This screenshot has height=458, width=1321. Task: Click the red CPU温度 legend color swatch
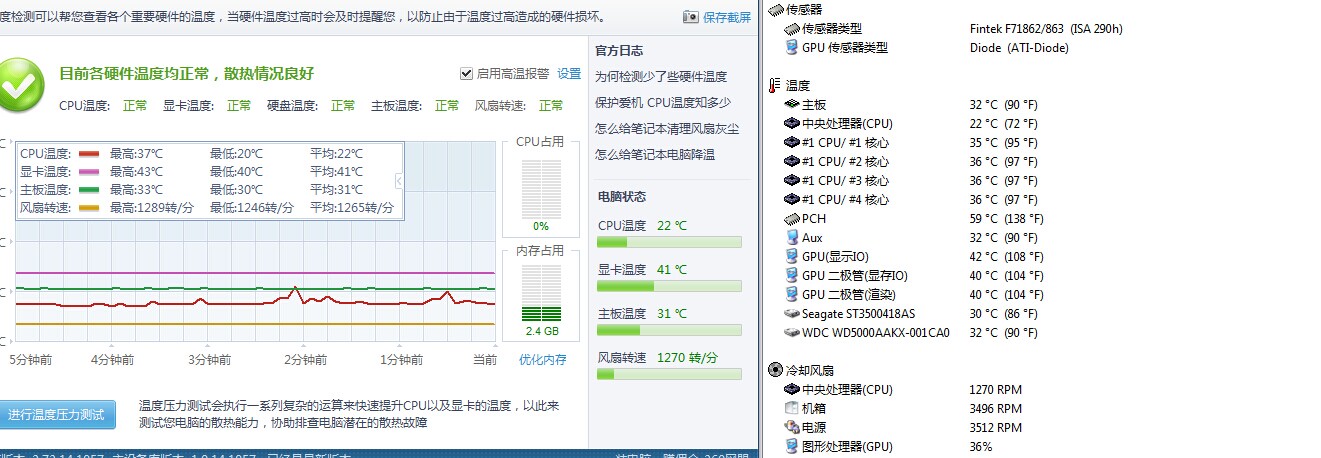pyautogui.click(x=88, y=154)
